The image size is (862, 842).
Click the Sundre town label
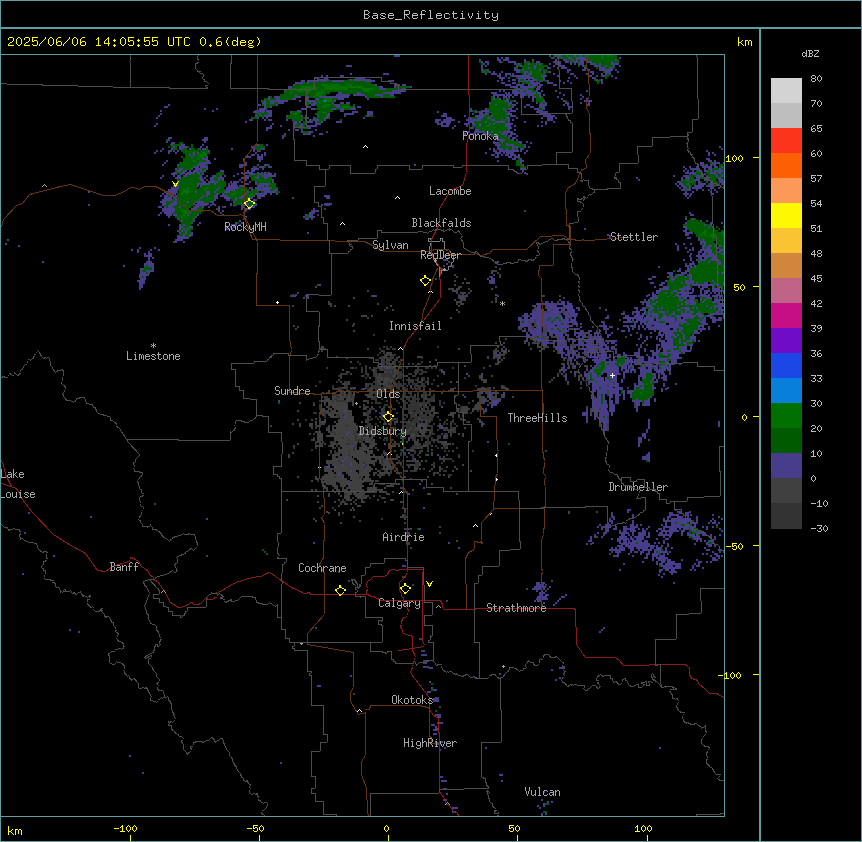(292, 391)
